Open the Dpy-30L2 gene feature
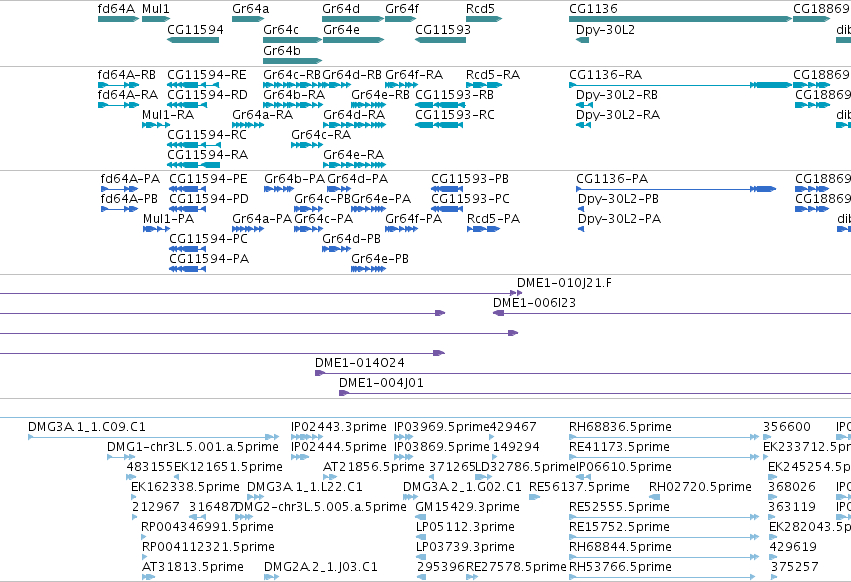 coord(582,40)
